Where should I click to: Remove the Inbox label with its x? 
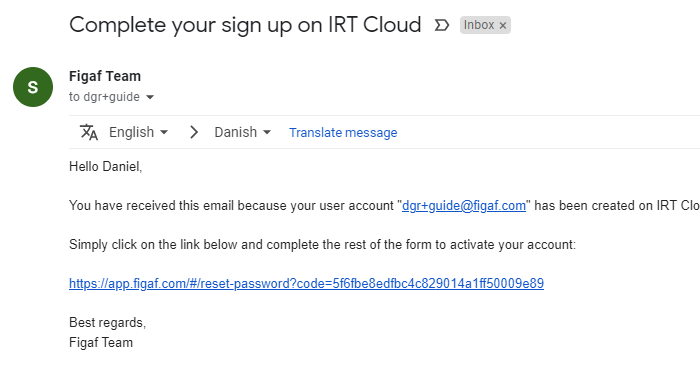click(503, 26)
